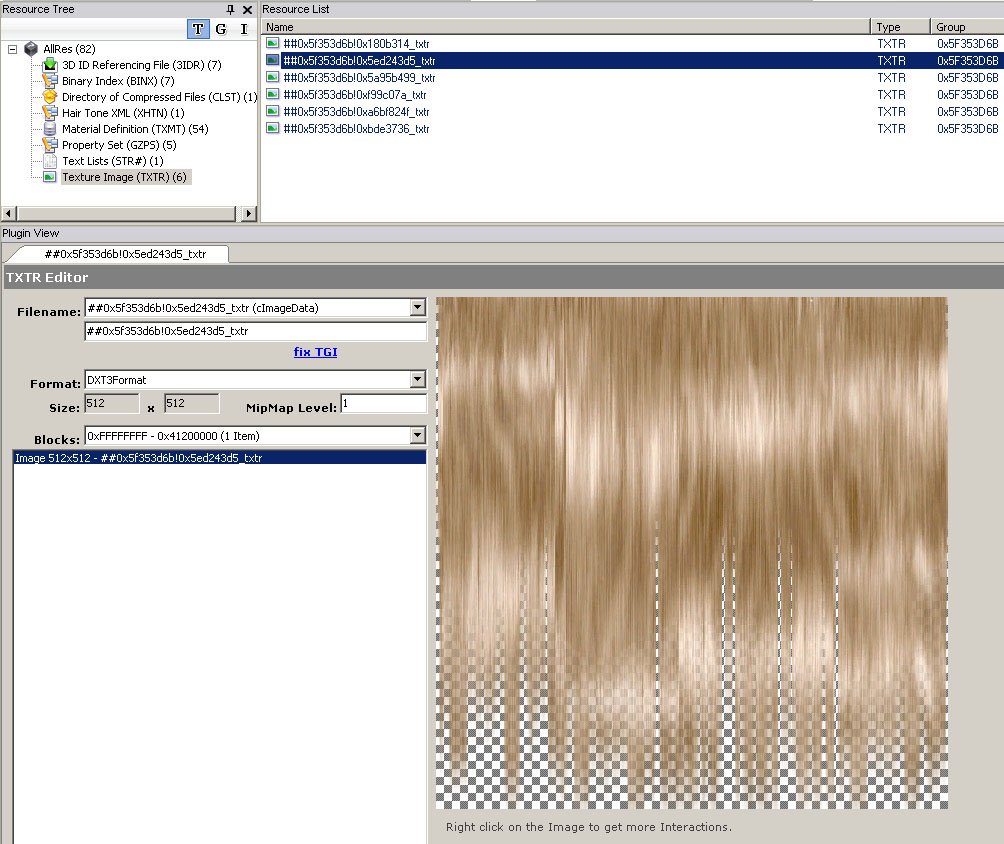Toggle the I (Instance) tree view button

point(243,29)
